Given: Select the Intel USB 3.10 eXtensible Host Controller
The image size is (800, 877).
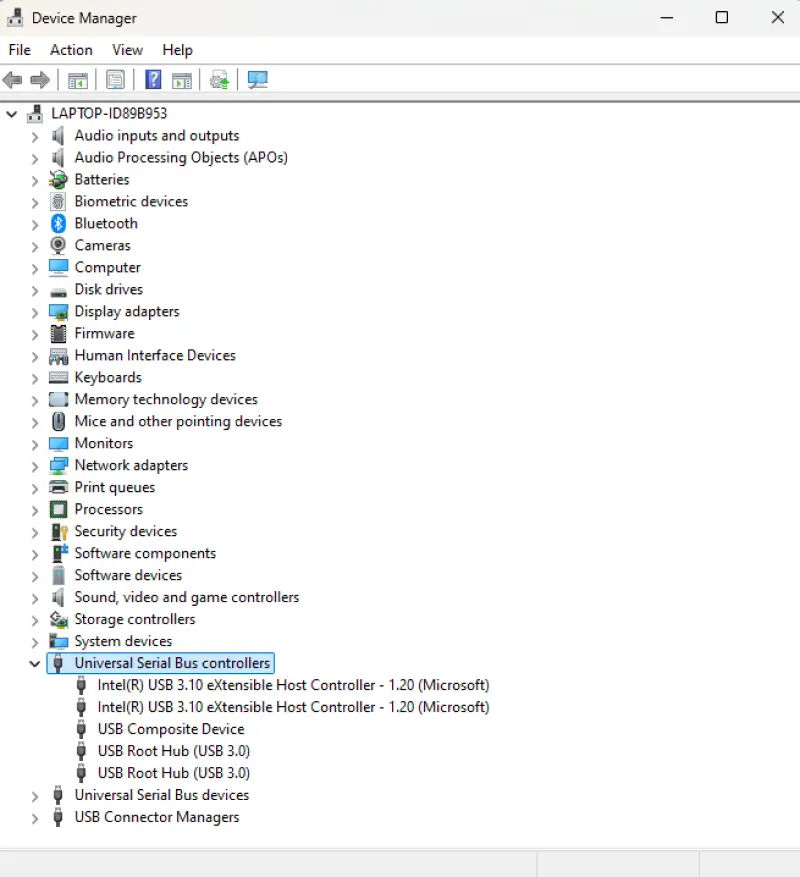Looking at the screenshot, I should click(293, 685).
